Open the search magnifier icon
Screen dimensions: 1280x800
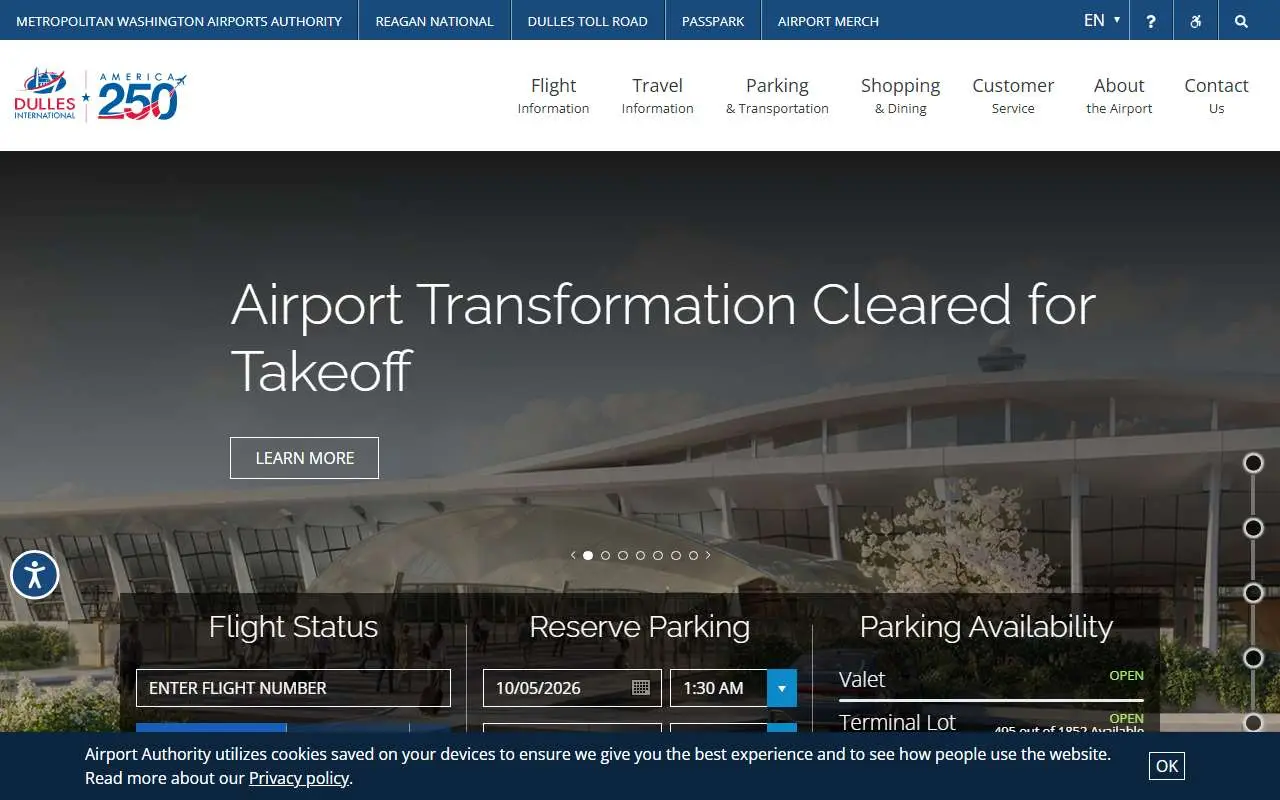pyautogui.click(x=1241, y=21)
